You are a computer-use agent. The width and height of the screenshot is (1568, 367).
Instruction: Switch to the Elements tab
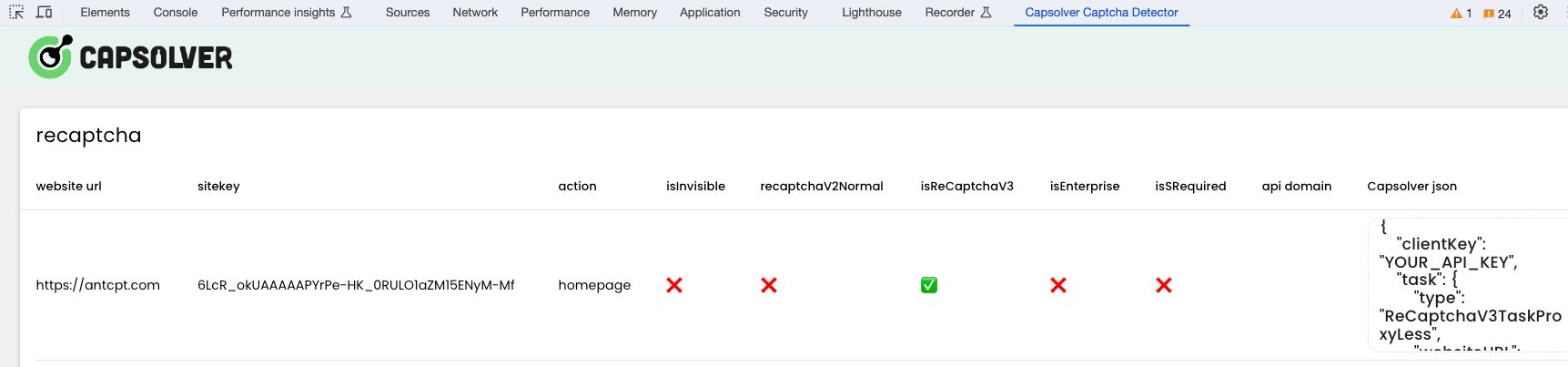105,13
